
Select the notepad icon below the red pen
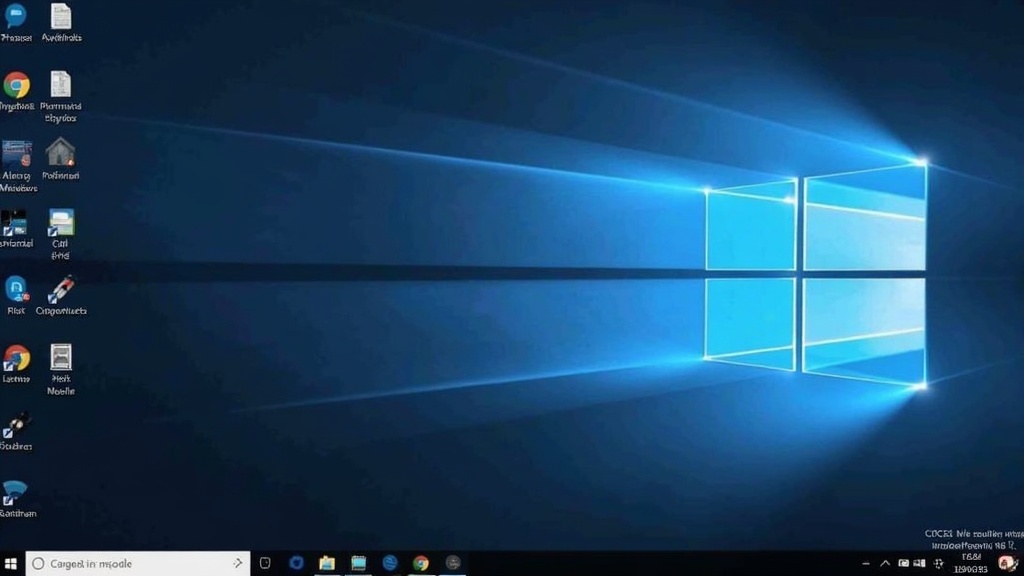(x=61, y=357)
